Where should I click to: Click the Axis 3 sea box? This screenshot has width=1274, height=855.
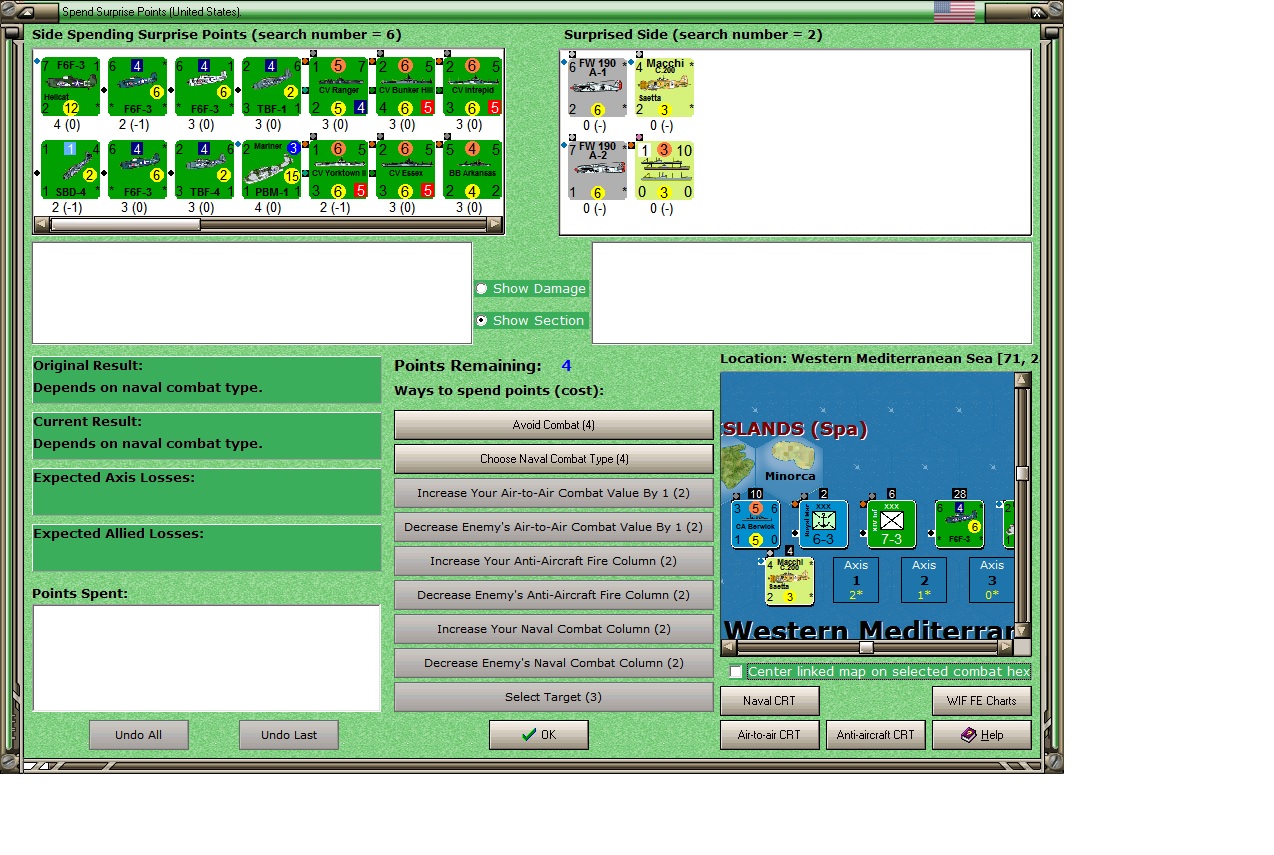[x=992, y=580]
